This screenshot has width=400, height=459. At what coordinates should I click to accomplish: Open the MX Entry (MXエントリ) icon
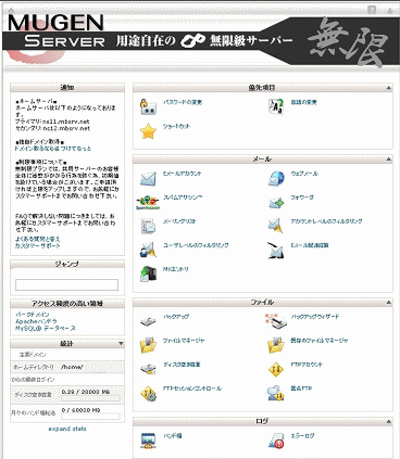[x=148, y=274]
